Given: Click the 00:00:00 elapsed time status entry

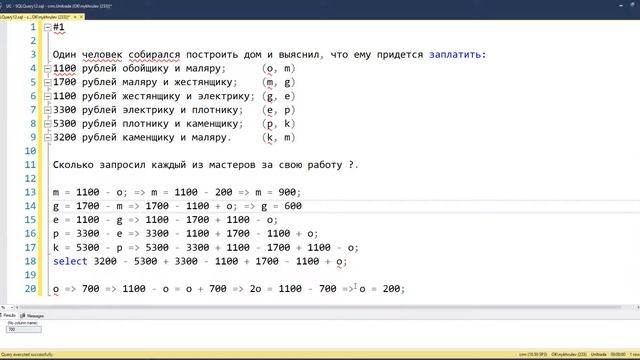Looking at the screenshot, I should coord(618,354).
